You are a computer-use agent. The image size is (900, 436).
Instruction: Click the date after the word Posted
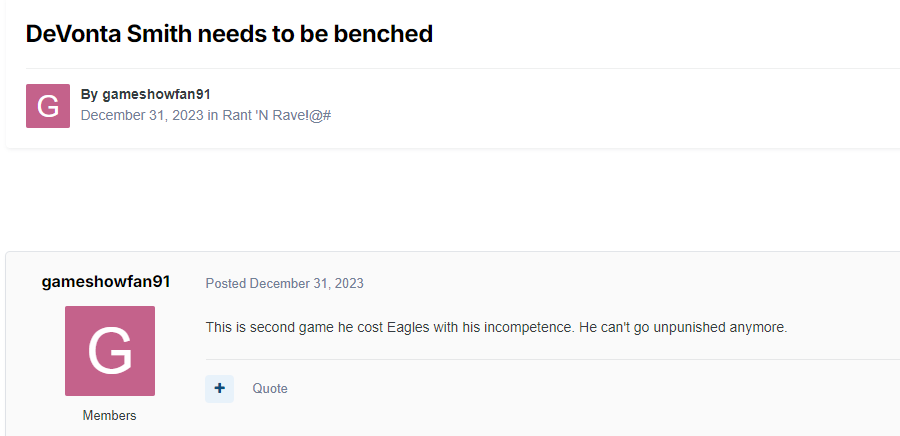click(x=307, y=283)
